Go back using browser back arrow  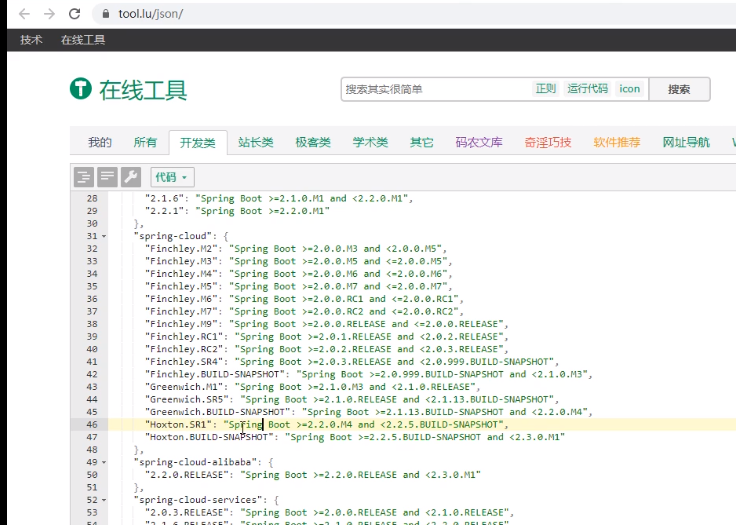24,14
